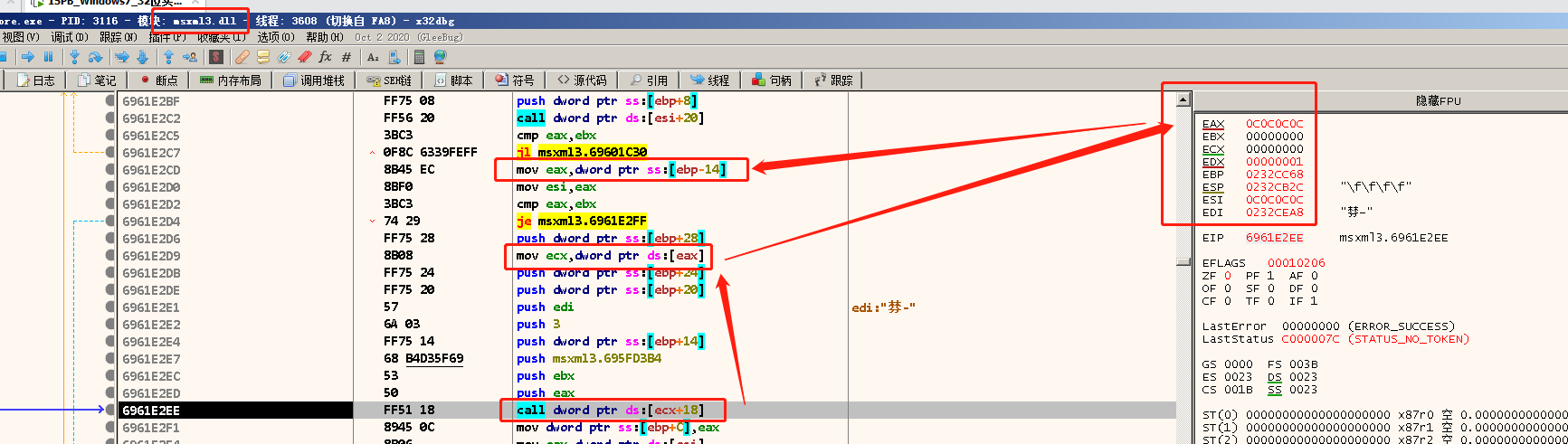The height and width of the screenshot is (444, 1568).
Task: Open the 跟踪(N) menu
Action: pos(119,37)
